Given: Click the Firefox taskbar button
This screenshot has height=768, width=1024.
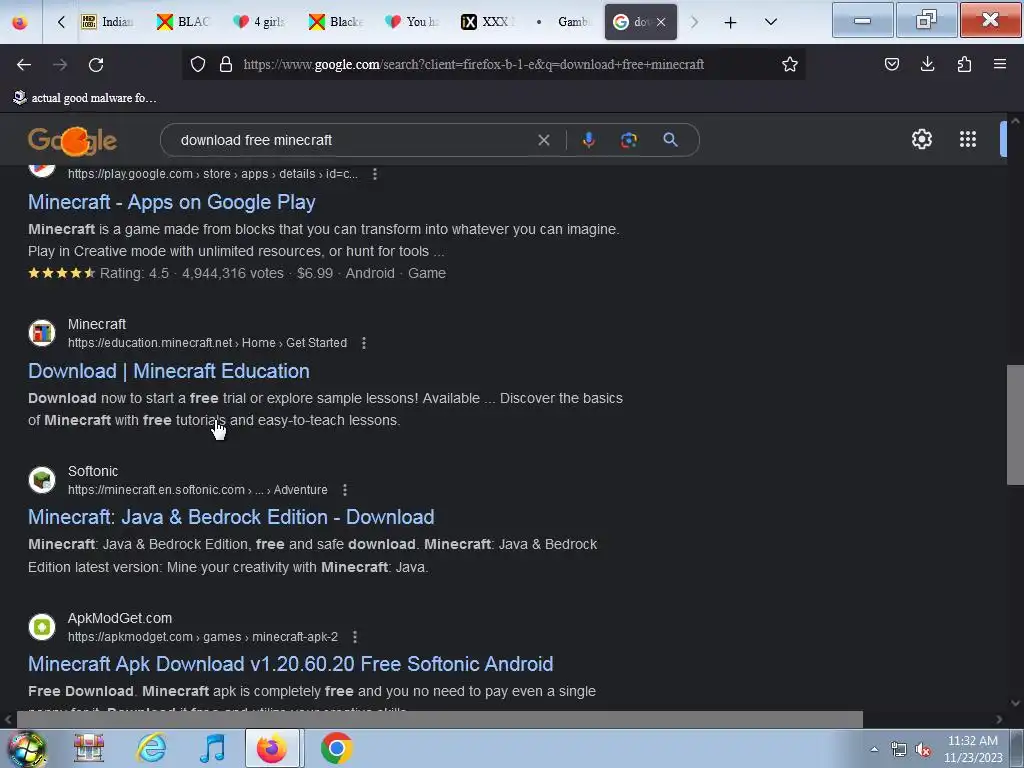Looking at the screenshot, I should point(272,748).
